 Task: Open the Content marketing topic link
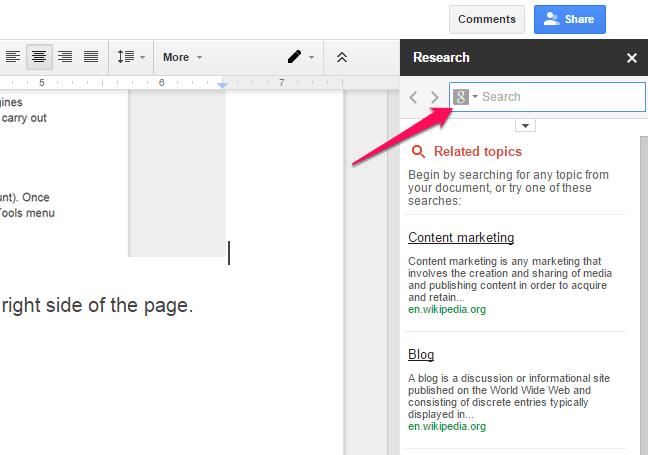click(x=461, y=237)
